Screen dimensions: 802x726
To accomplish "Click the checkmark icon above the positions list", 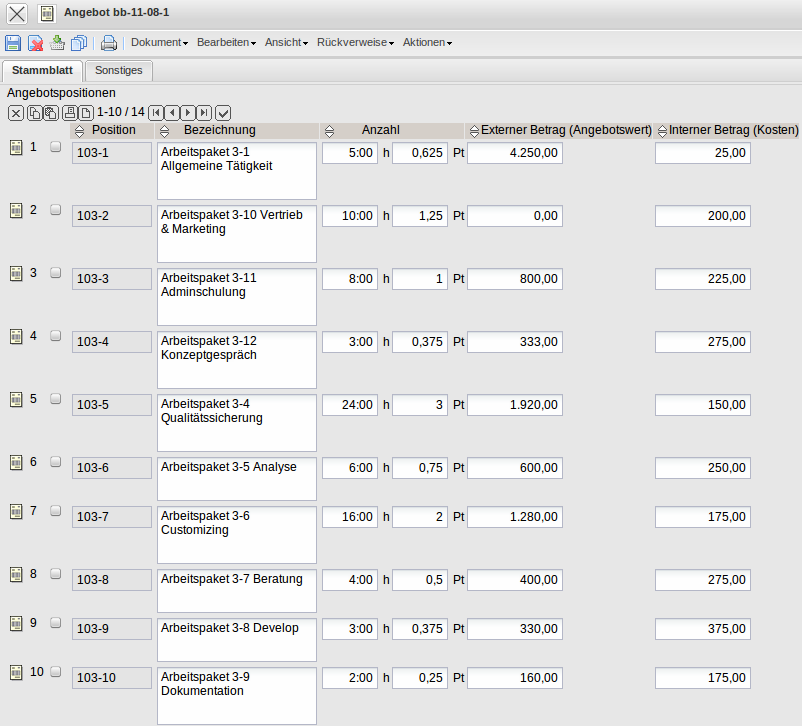I will pos(223,113).
